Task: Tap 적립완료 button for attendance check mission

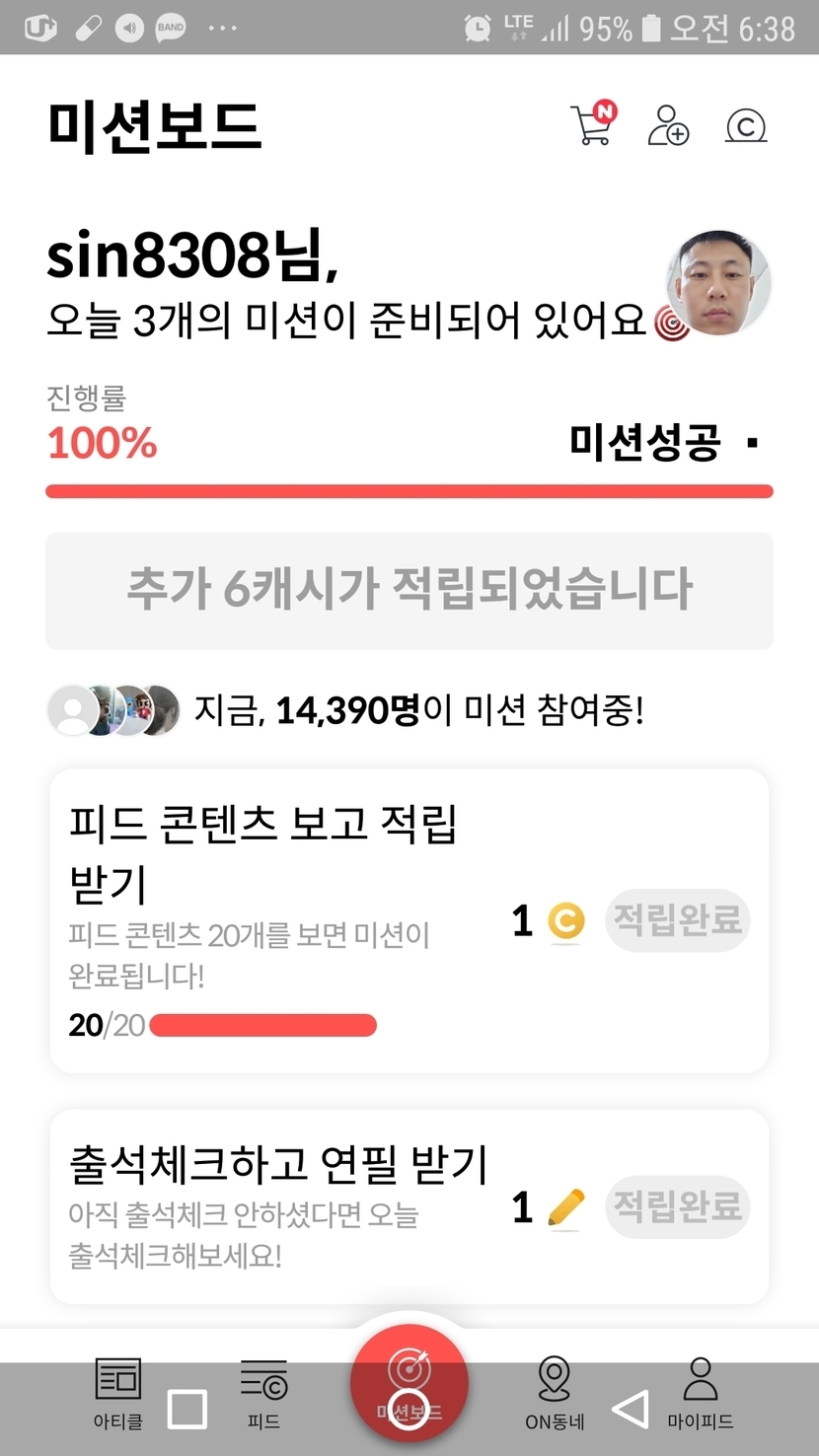Action: (x=677, y=1205)
